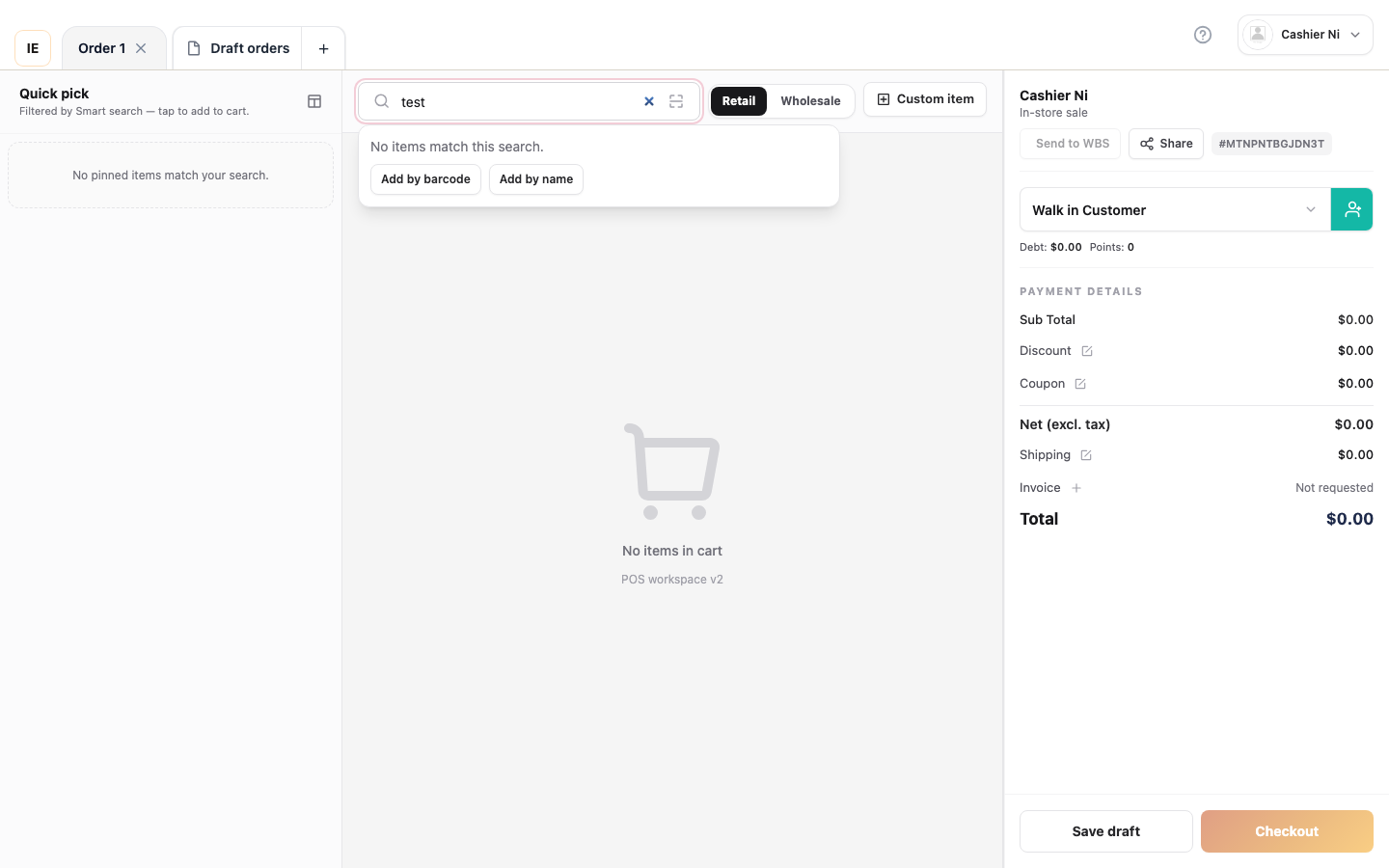Switch pricing mode to Wholesale
The width and height of the screenshot is (1389, 868).
[810, 101]
